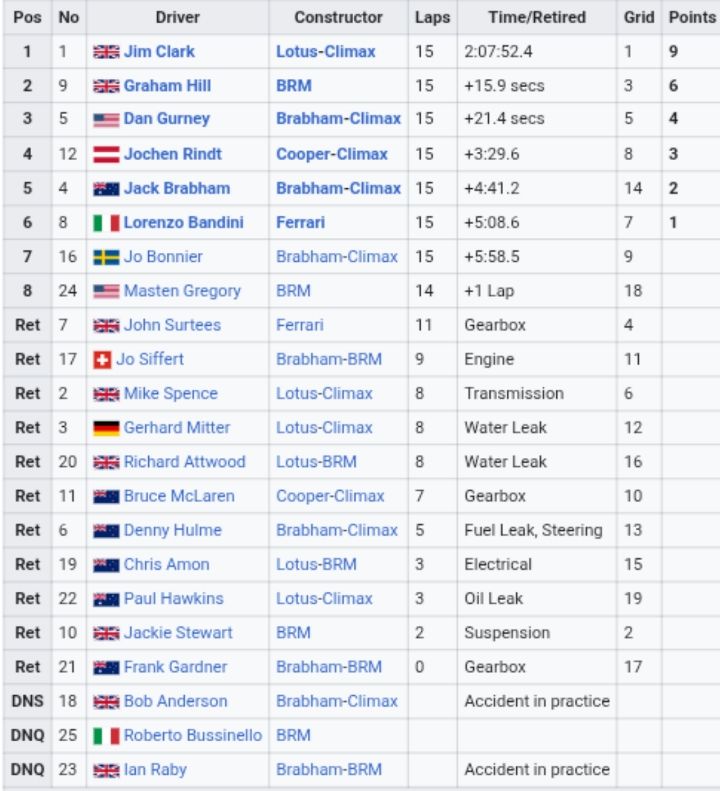This screenshot has width=720, height=791.
Task: Follow the Jochen Rindt link
Action: pyautogui.click(x=173, y=154)
